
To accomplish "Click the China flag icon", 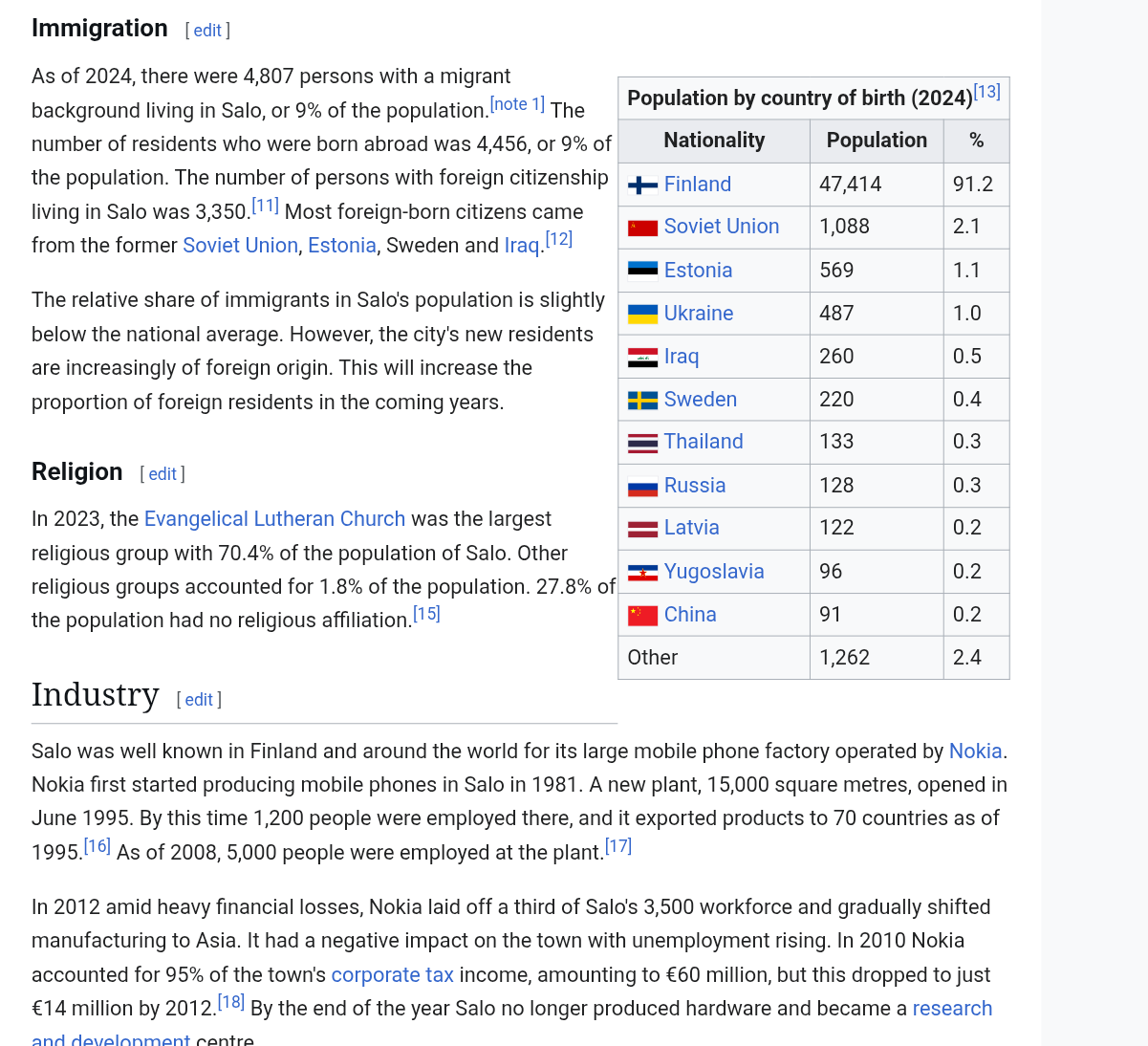I will [x=642, y=616].
